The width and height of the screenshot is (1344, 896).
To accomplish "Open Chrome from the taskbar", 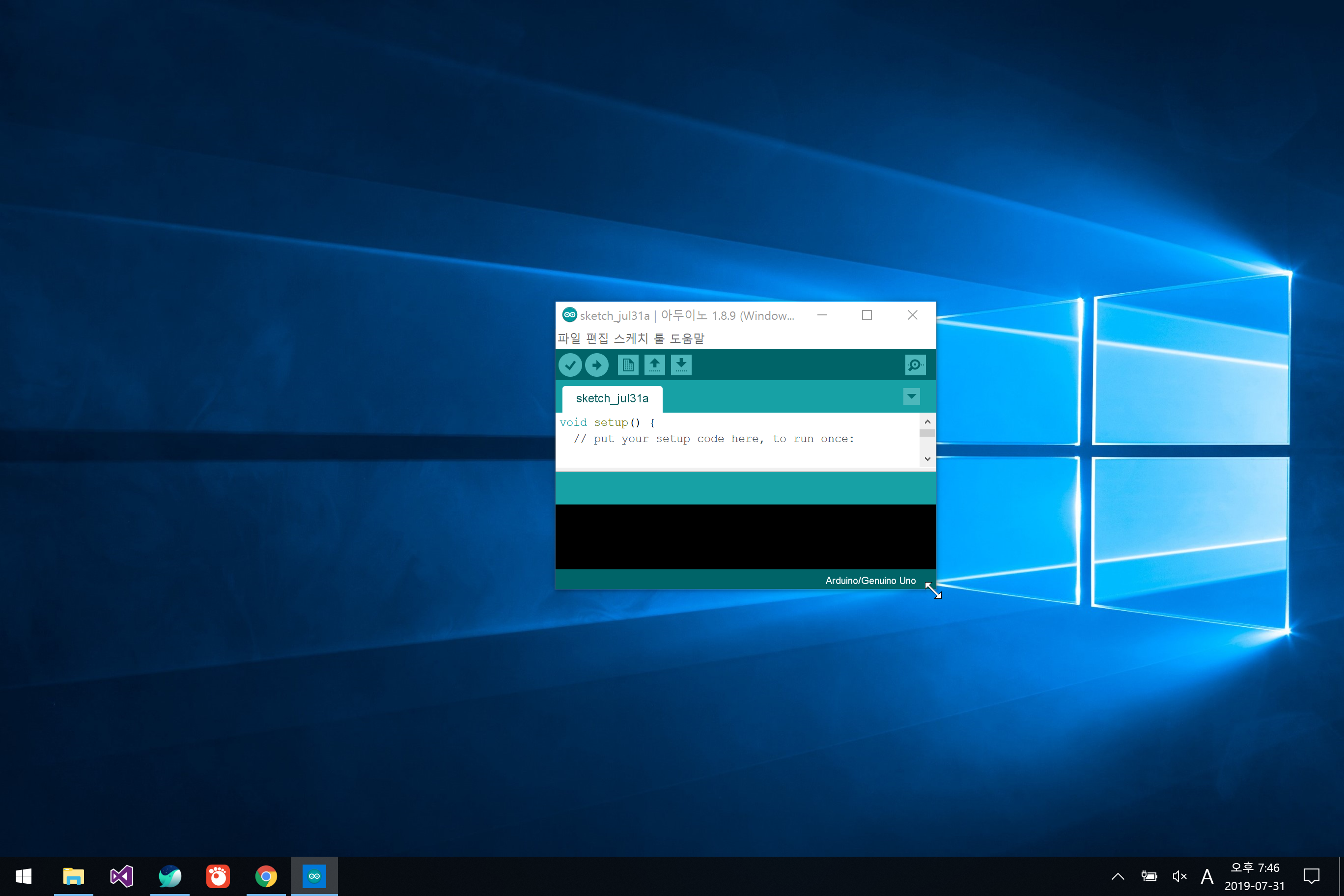I will tap(266, 876).
